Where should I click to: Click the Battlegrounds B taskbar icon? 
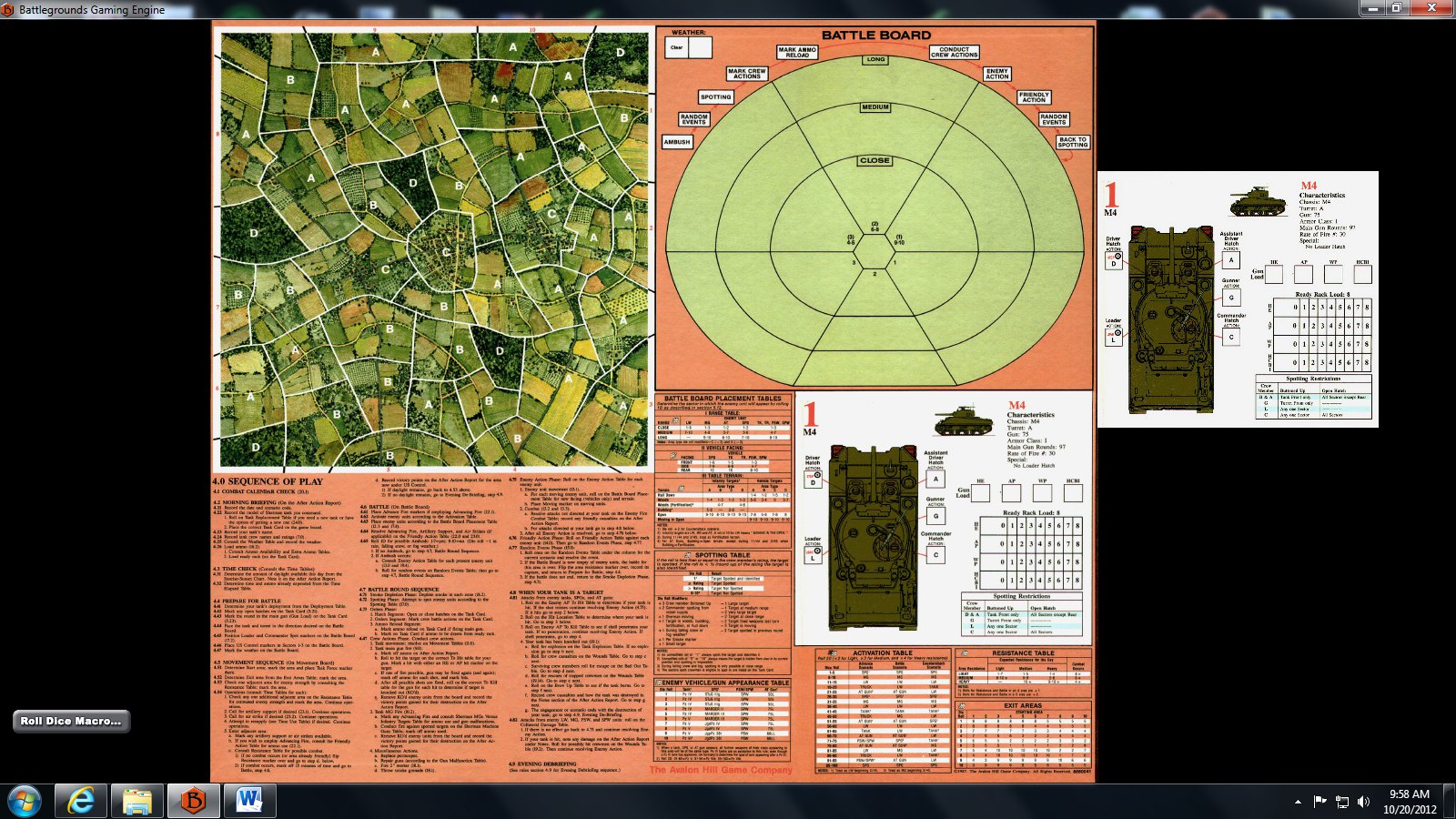(x=194, y=801)
